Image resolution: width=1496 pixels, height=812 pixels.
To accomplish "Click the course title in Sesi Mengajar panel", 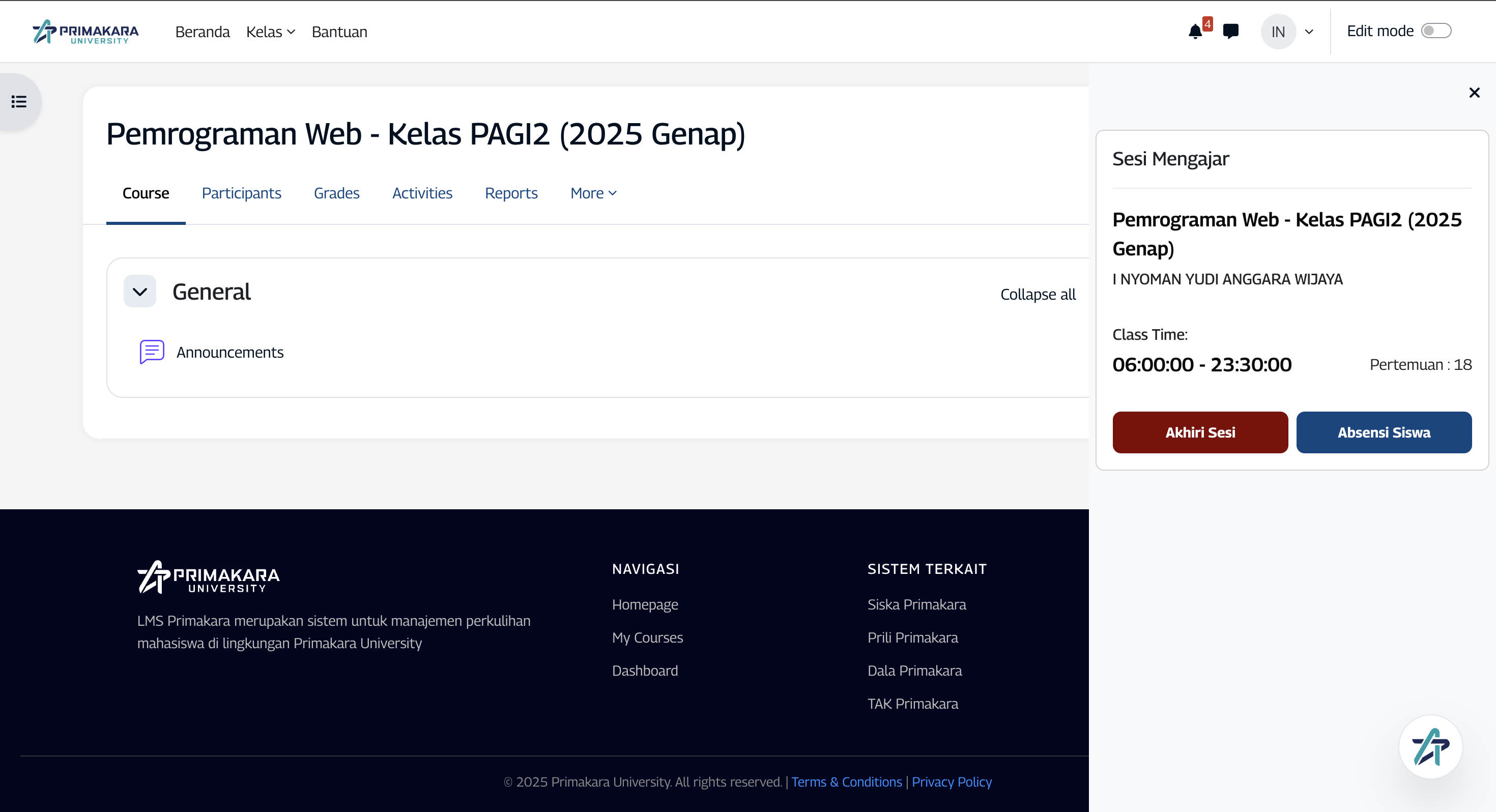I will tap(1287, 234).
